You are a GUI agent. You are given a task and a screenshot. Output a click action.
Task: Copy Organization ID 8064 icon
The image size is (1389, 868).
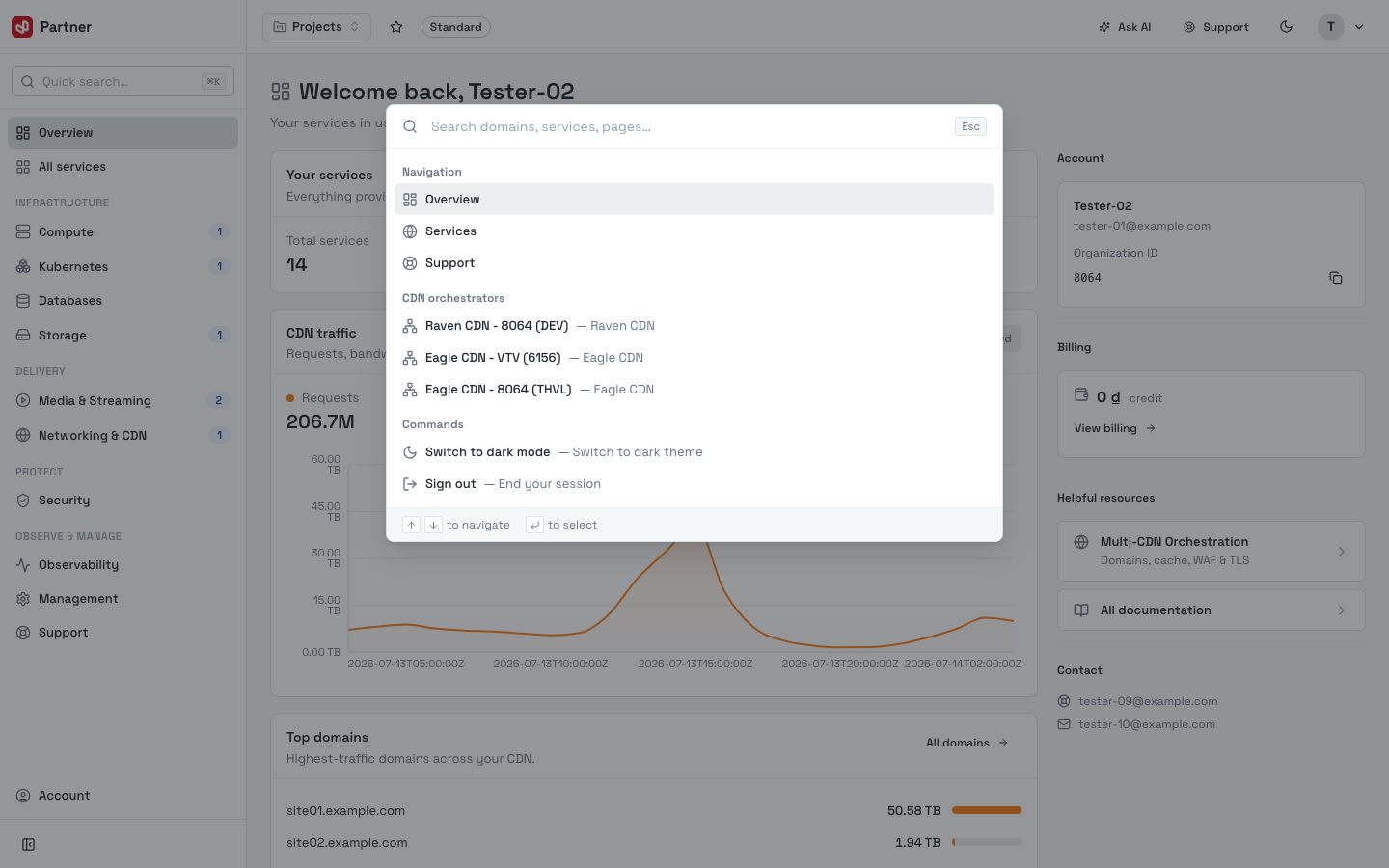tap(1336, 278)
